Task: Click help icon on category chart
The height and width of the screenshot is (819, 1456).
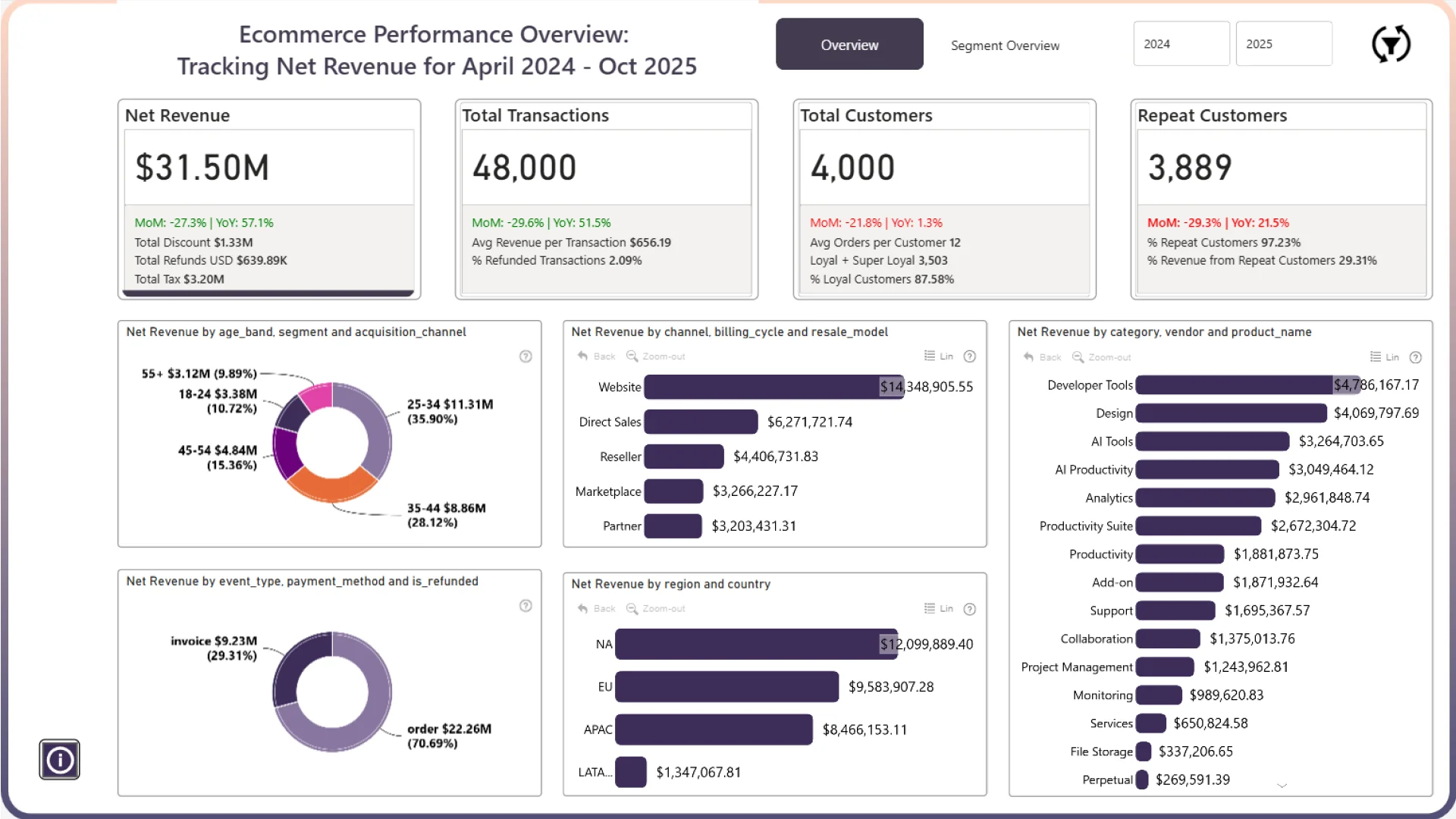Action: (x=1415, y=357)
